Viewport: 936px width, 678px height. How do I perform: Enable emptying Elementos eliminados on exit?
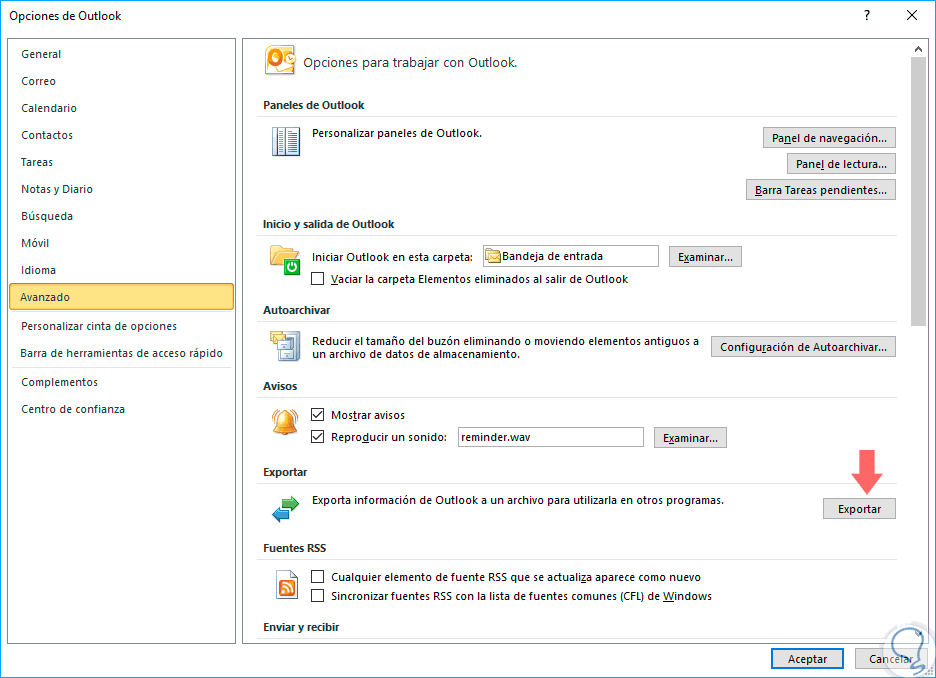(318, 279)
